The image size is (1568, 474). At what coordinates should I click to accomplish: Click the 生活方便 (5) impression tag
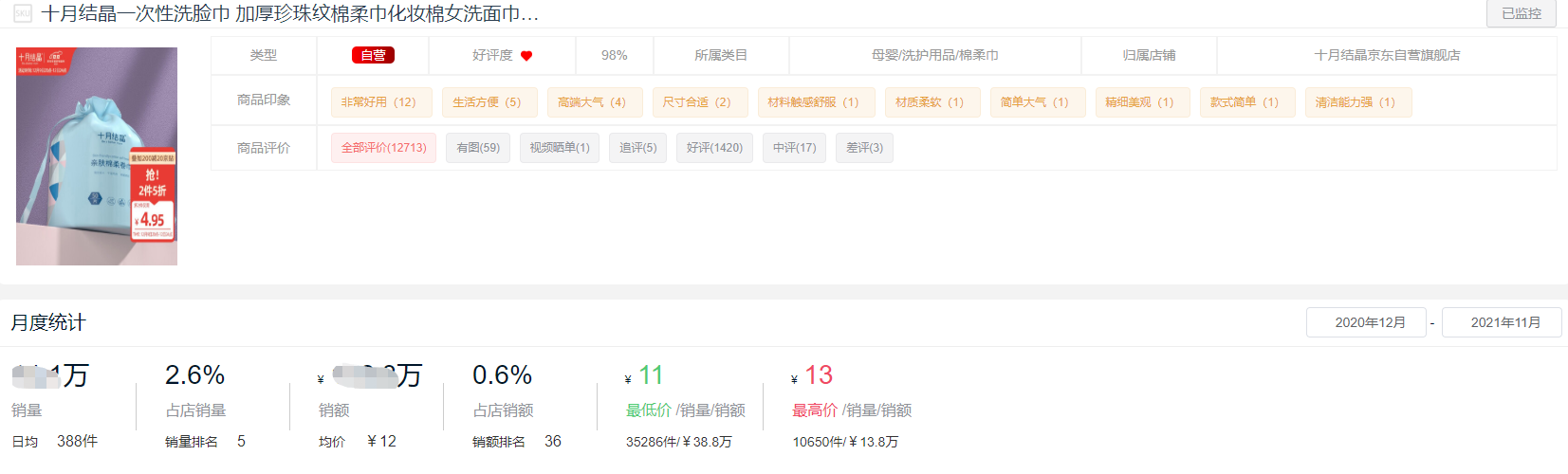point(489,102)
